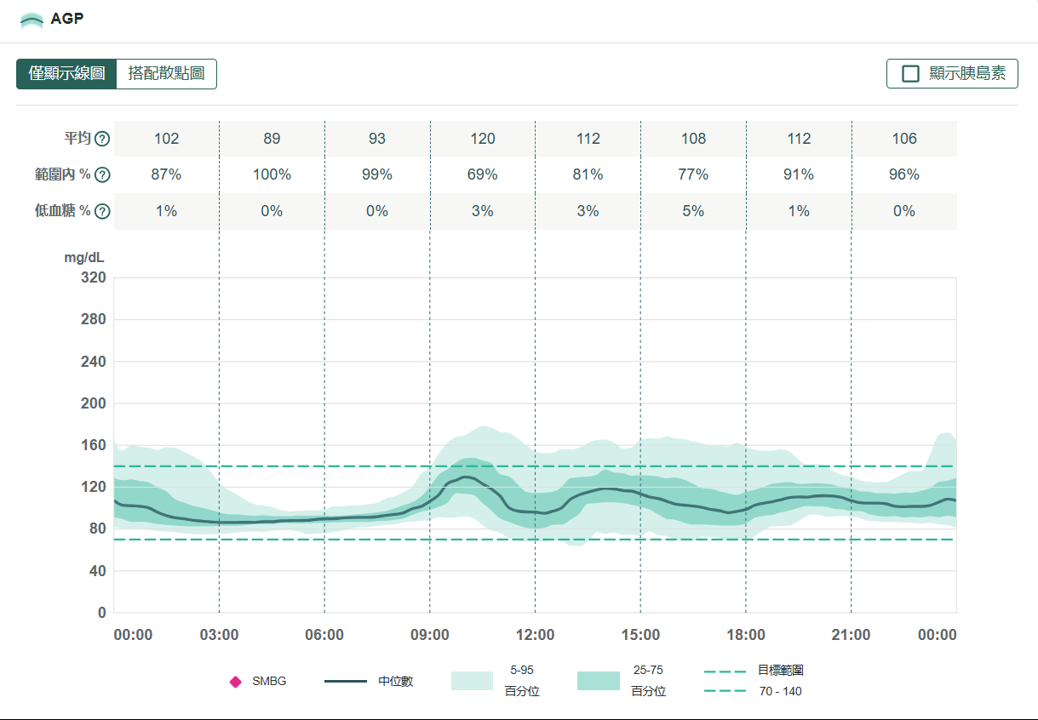Select the 100% in-range cell

click(x=272, y=175)
